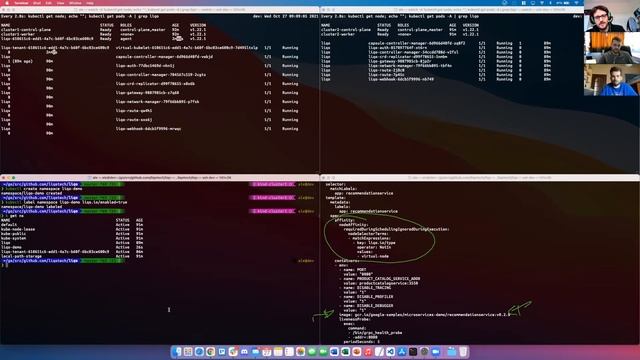Open the Zoom app in the Dock
The width and height of the screenshot is (640, 360).
[x=436, y=351]
